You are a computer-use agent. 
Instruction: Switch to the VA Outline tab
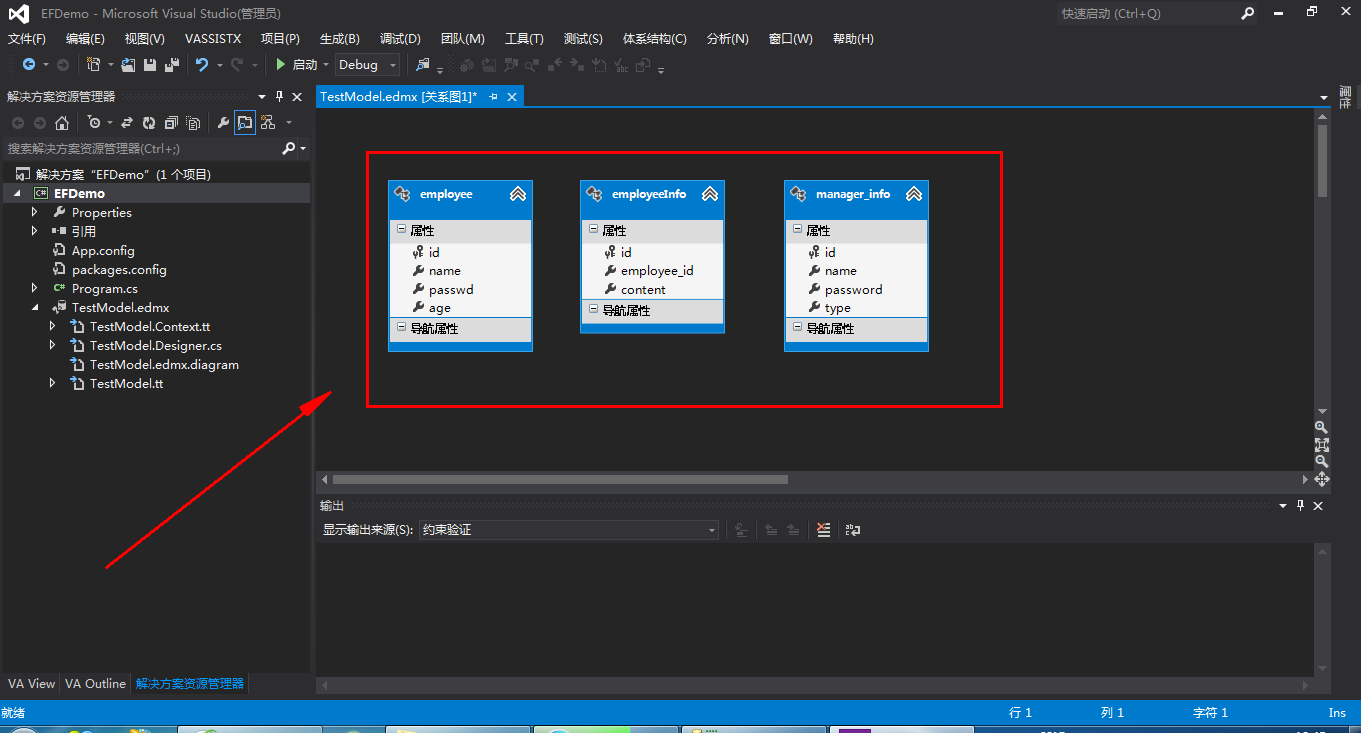click(x=96, y=684)
